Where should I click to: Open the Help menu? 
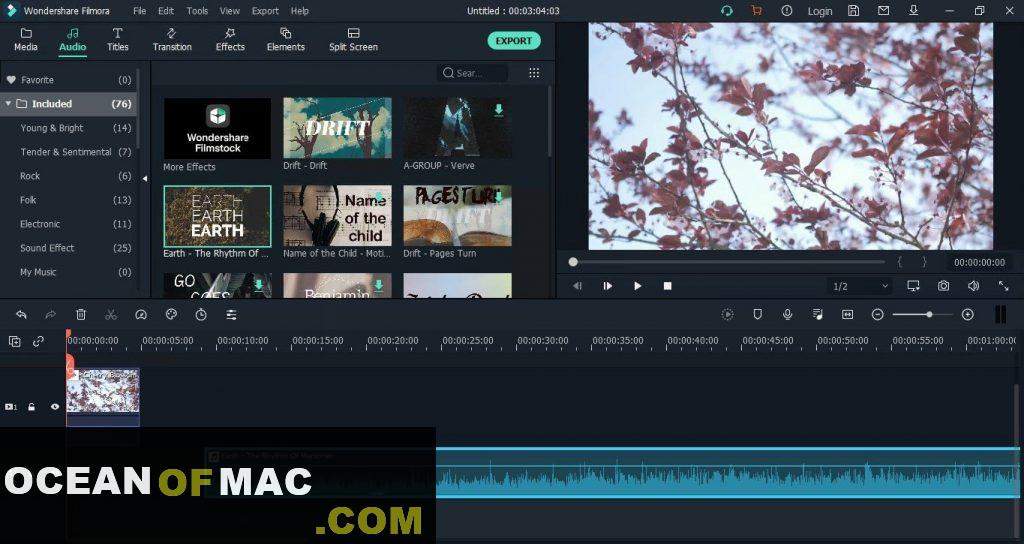(300, 11)
